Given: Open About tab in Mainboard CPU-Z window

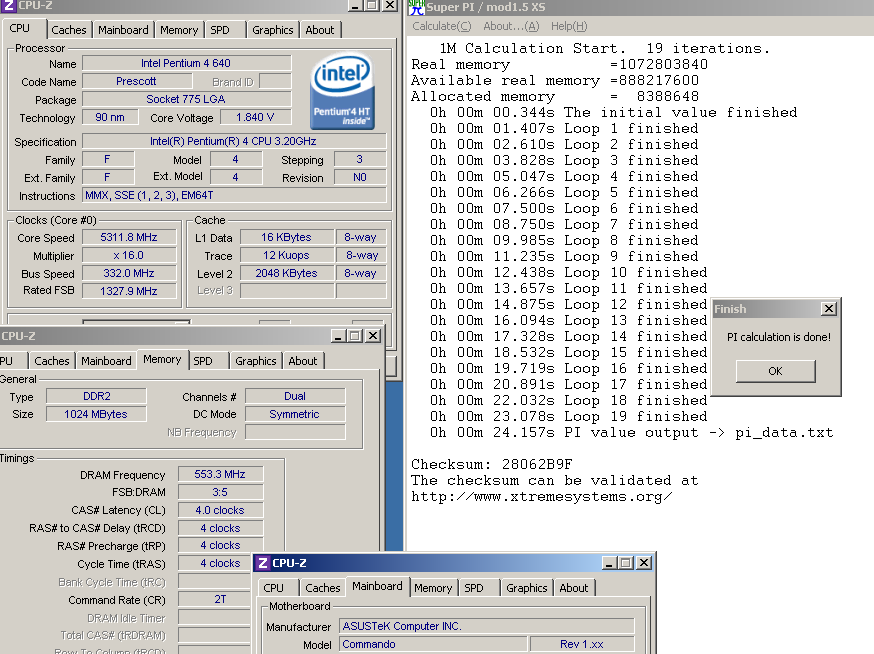Looking at the screenshot, I should (574, 588).
